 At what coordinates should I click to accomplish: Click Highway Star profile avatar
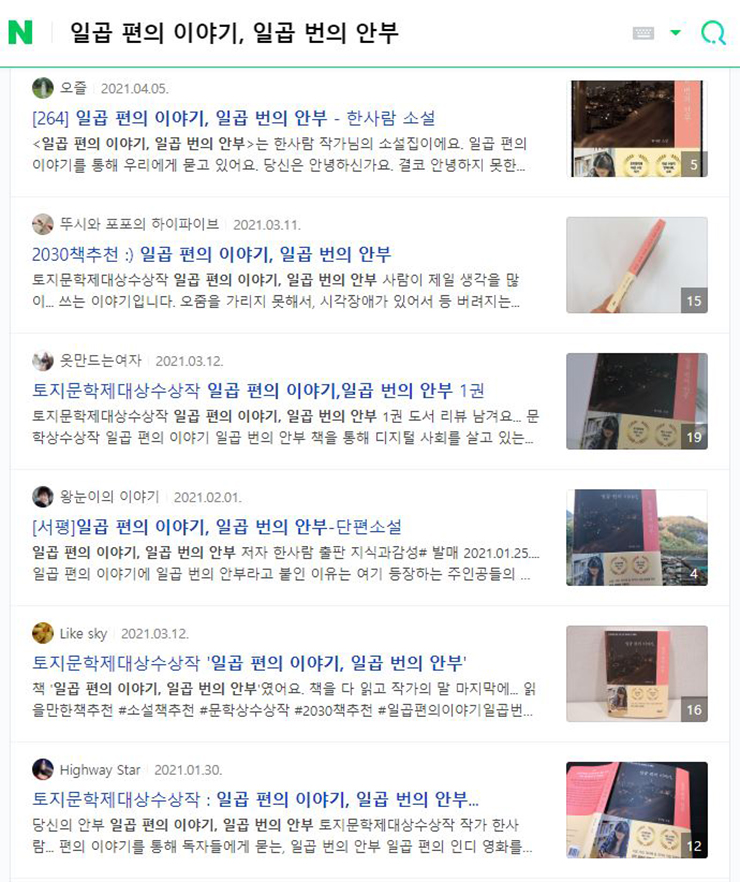[43, 769]
